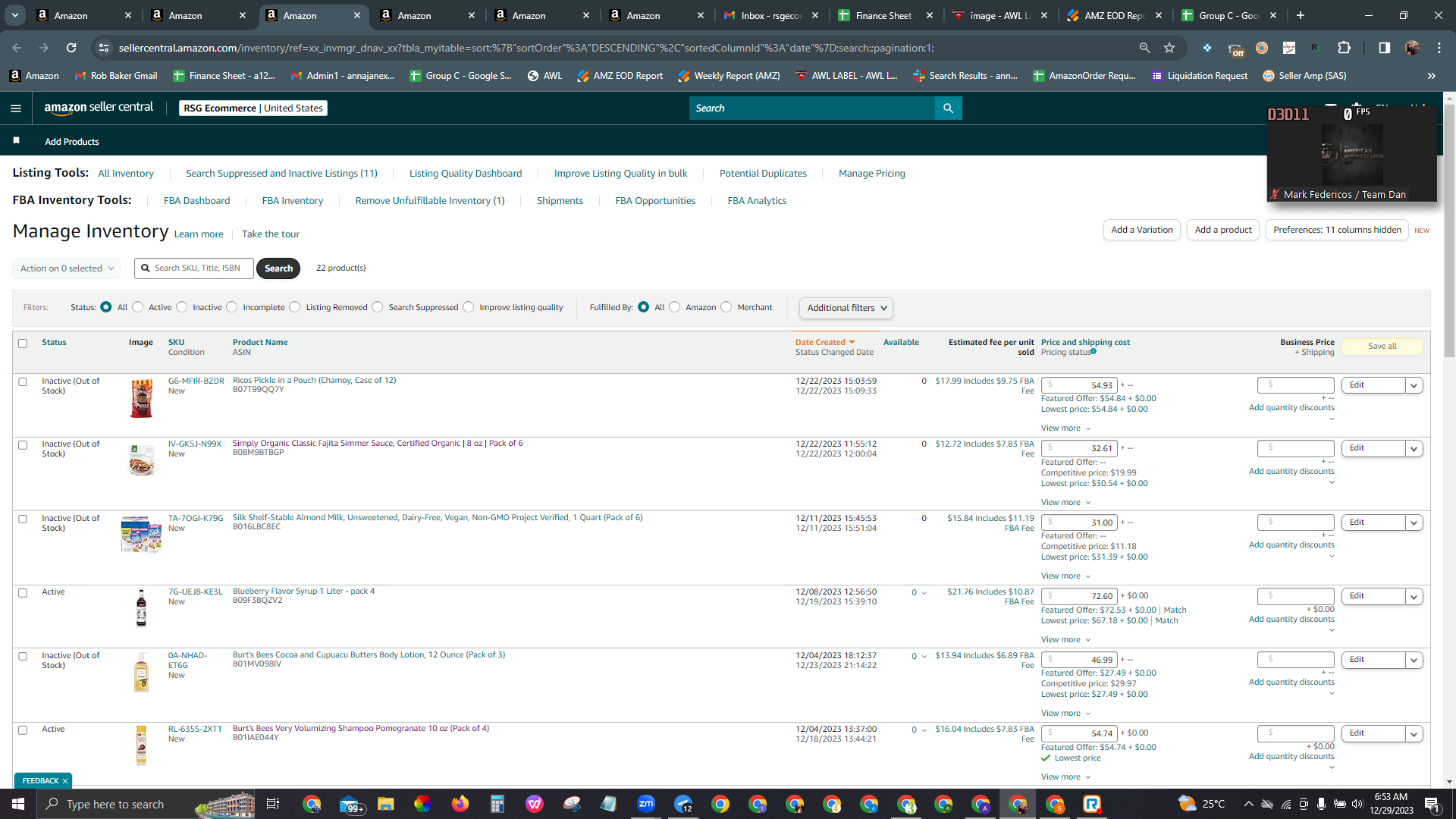The width and height of the screenshot is (1456, 819).
Task: Open the Calculator on the taskbar
Action: tap(497, 804)
